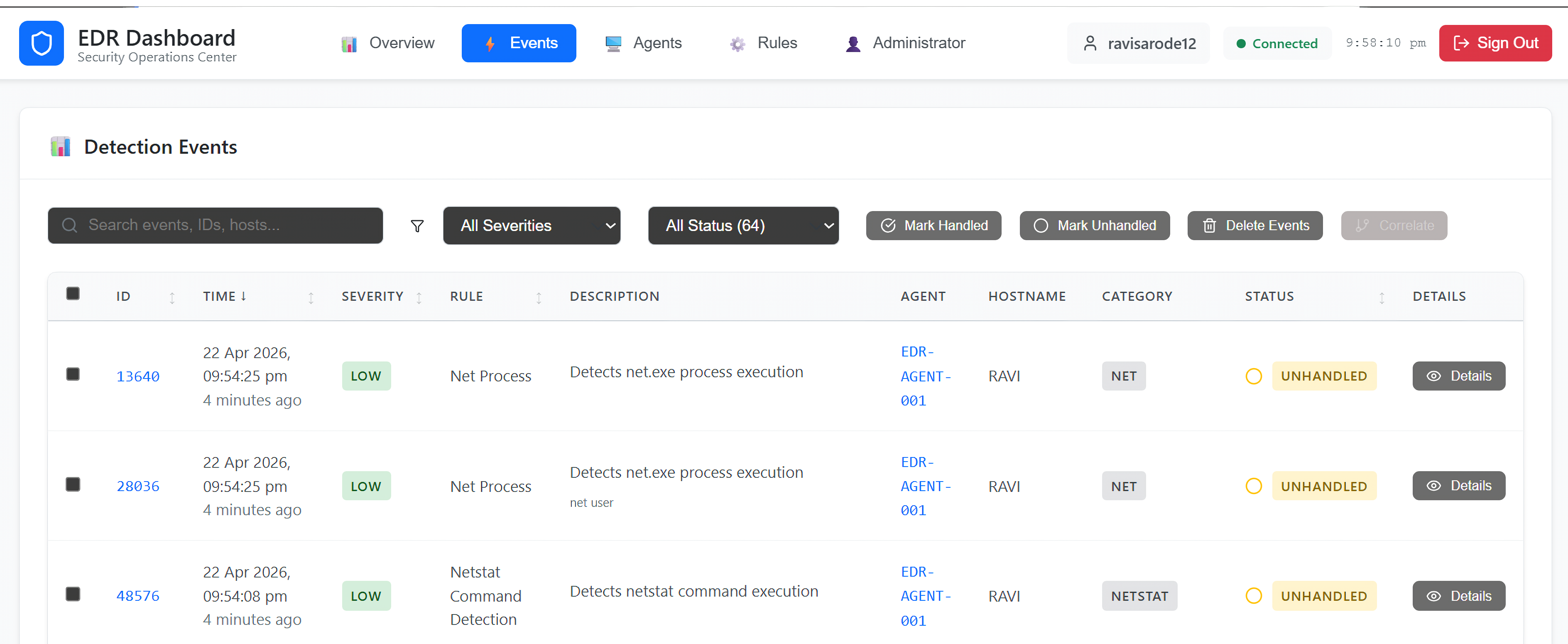Screen dimensions: 1568x644
Task: Switch to the Overview tab
Action: (x=388, y=43)
